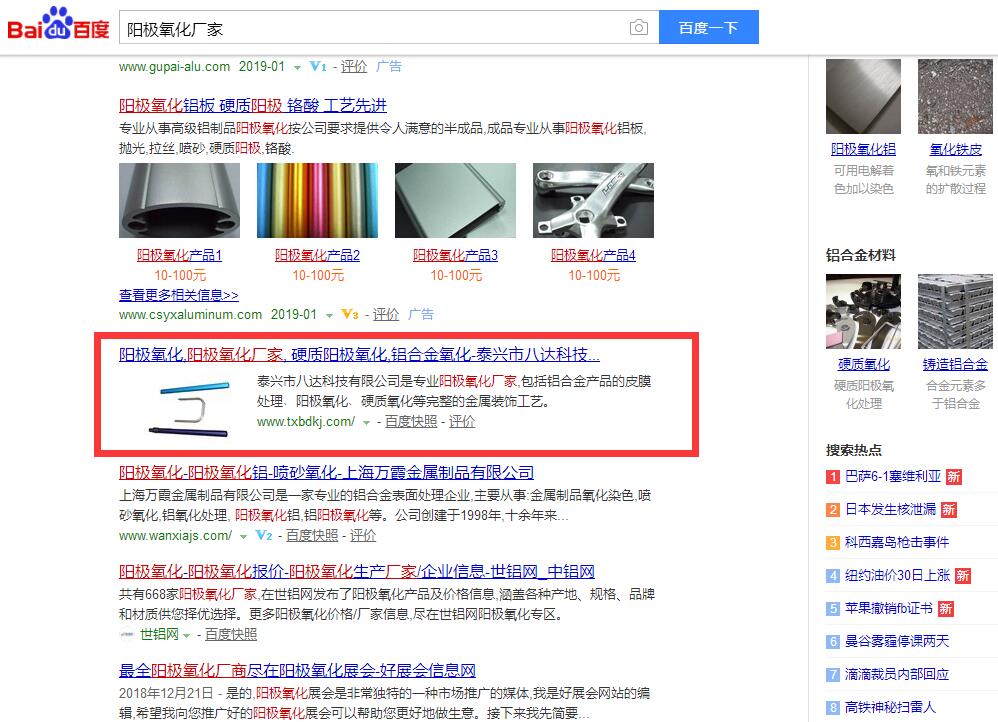Expand dropdown arrow next to www.txbdkj.com/
This screenshot has width=998, height=722.
(366, 422)
